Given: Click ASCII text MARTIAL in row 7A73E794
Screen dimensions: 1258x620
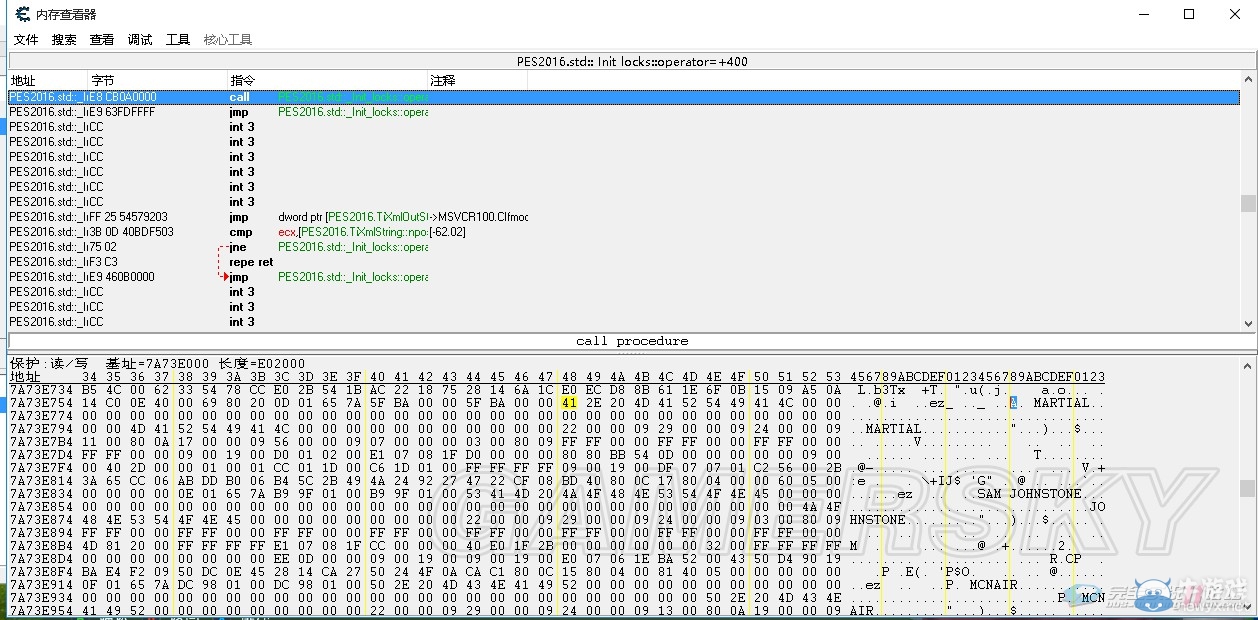Looking at the screenshot, I should coord(893,428).
